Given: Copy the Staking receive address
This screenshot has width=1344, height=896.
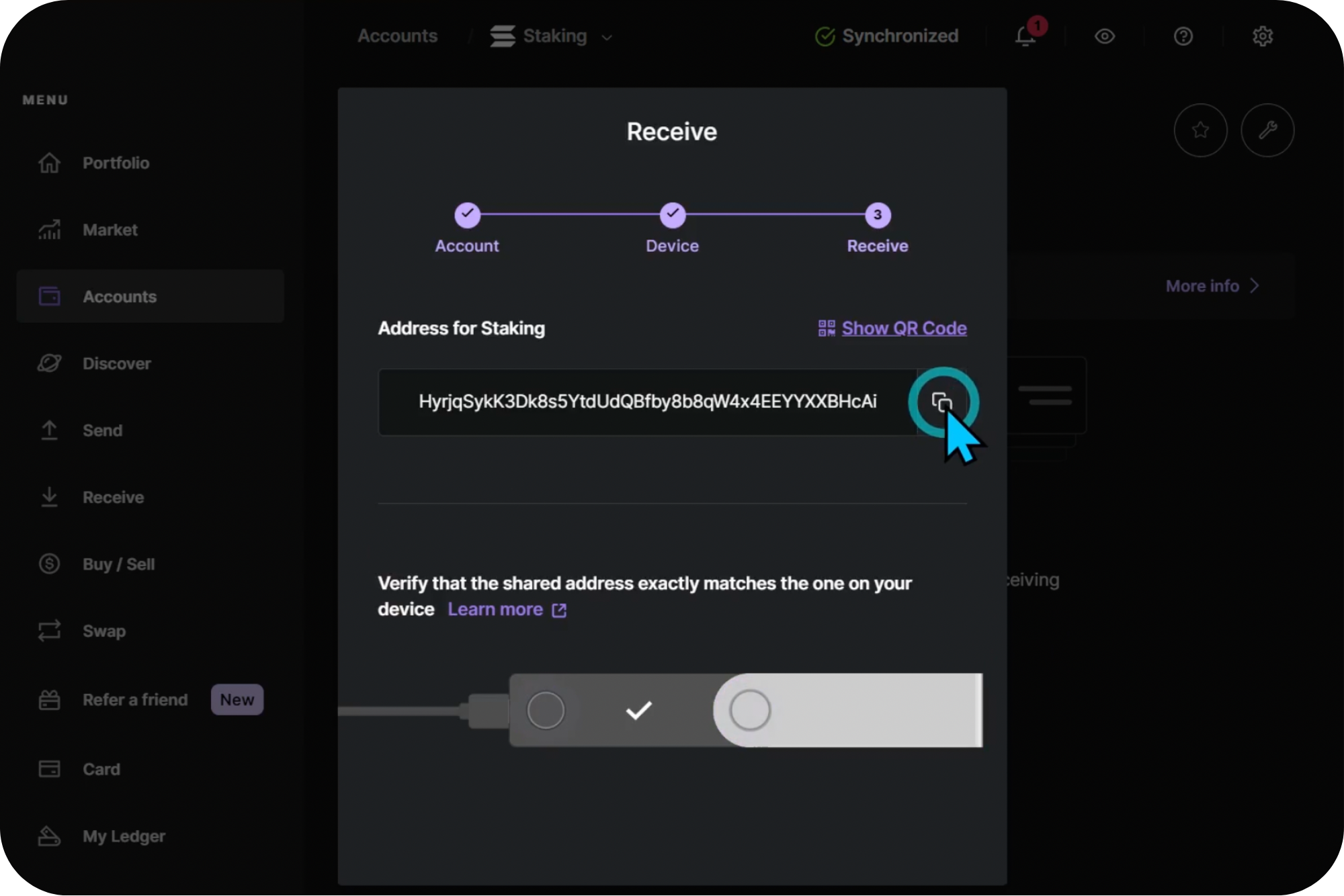Looking at the screenshot, I should (x=942, y=402).
